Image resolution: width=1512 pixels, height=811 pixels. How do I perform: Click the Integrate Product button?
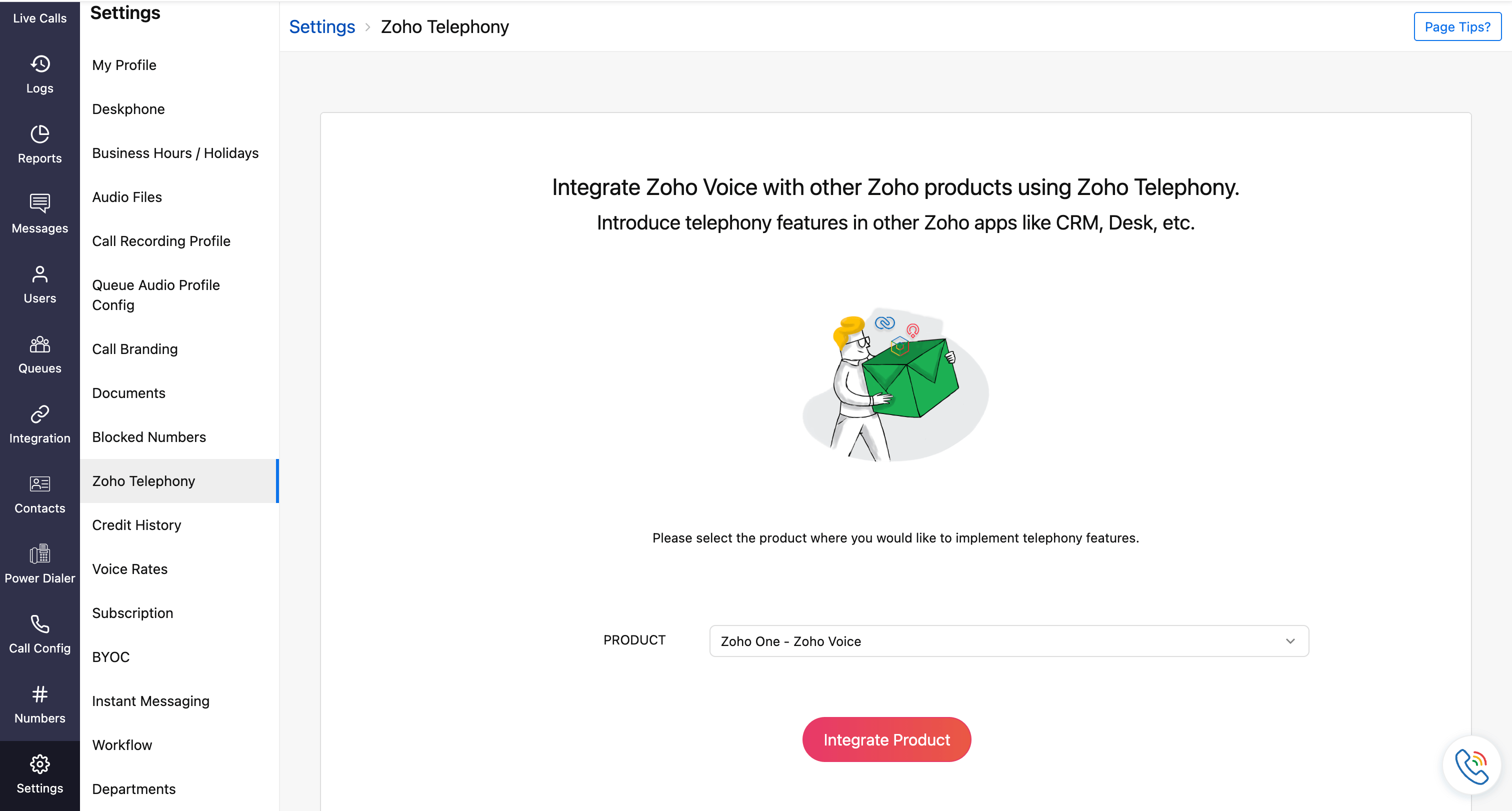886,739
